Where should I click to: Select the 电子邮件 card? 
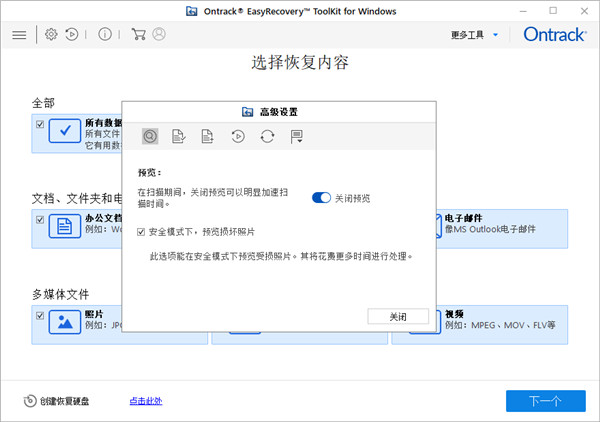click(502, 228)
